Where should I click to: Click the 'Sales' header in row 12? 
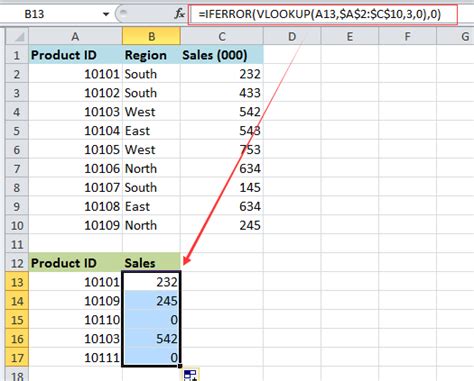point(151,263)
